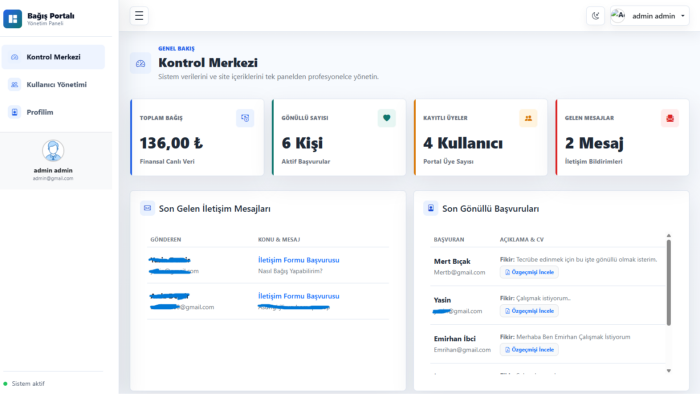Click the Finansal Canlı Veri caption
This screenshot has width=700, height=394.
coord(167,162)
